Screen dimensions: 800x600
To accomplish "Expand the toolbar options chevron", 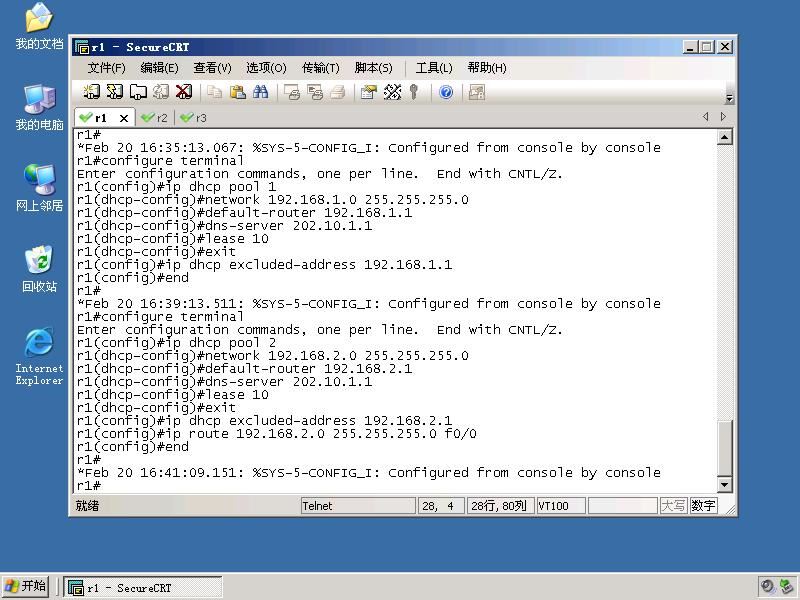I will tap(729, 98).
